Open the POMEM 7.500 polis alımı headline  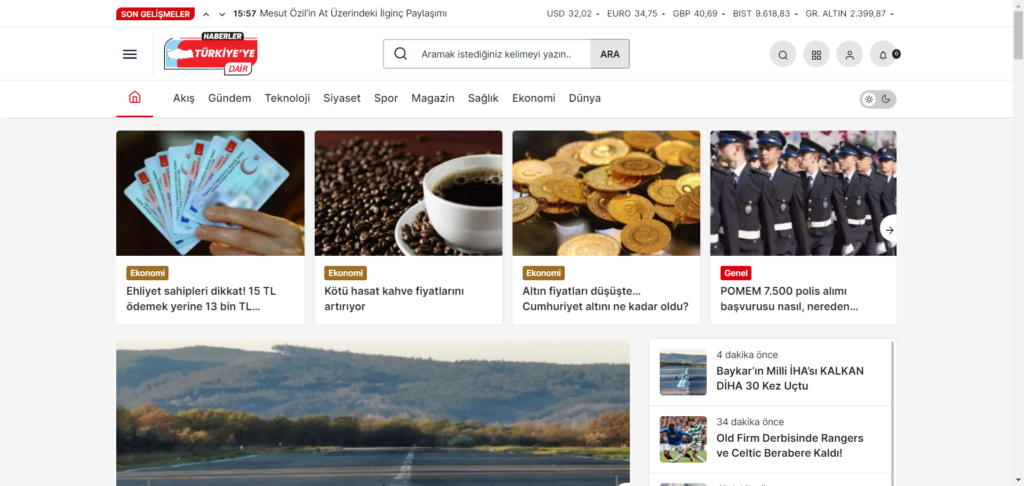789,299
